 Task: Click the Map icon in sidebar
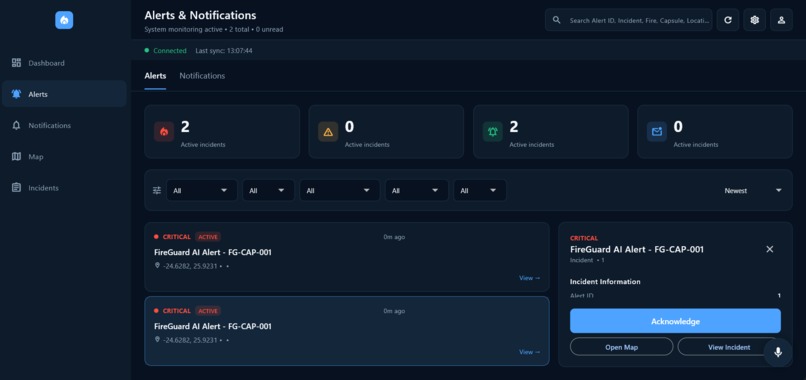click(16, 157)
